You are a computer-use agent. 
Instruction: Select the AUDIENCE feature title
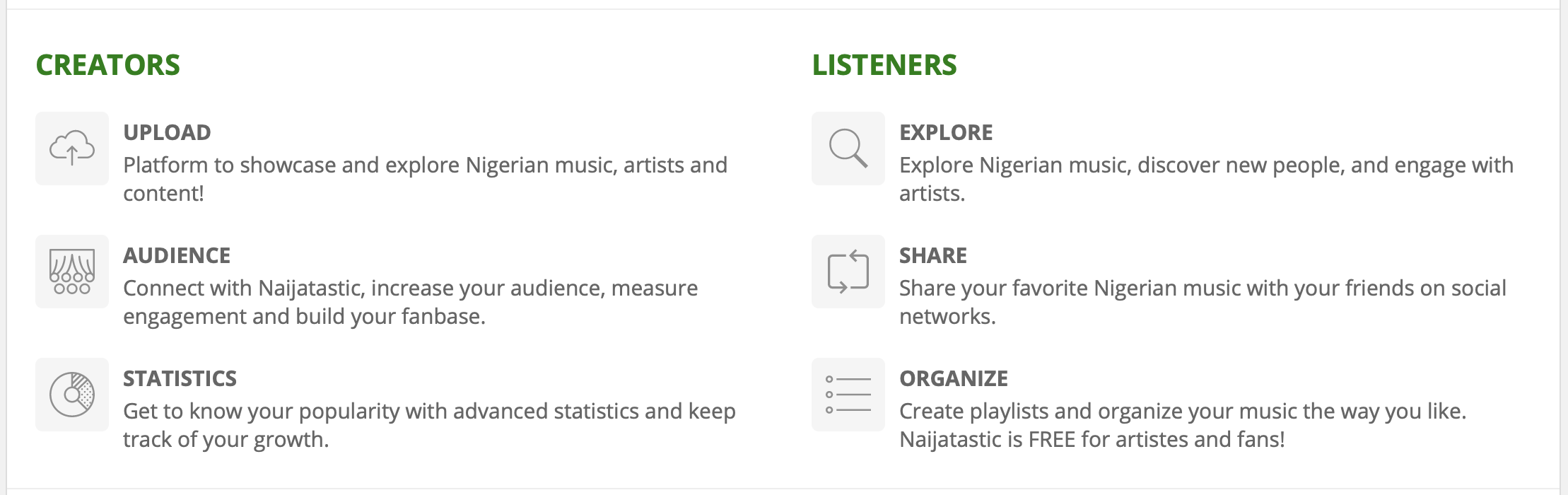[177, 255]
